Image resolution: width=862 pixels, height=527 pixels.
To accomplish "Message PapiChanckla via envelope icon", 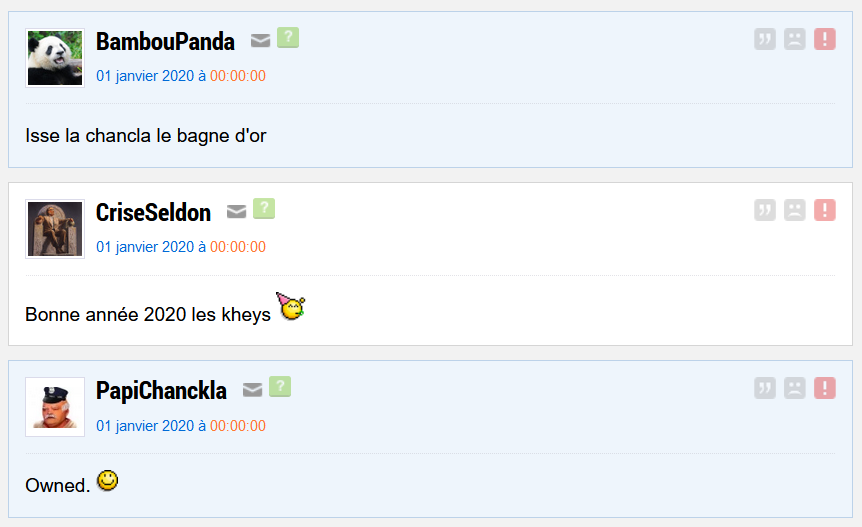I will [x=252, y=390].
